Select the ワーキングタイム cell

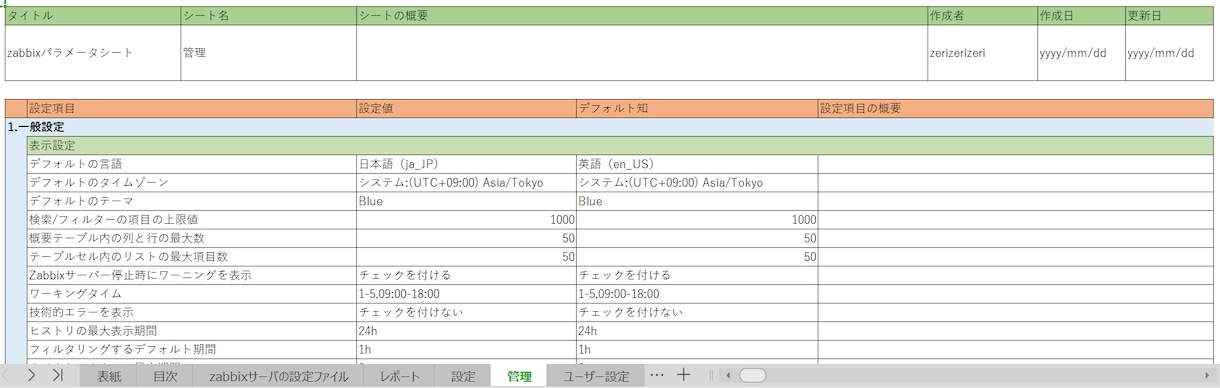(x=191, y=294)
